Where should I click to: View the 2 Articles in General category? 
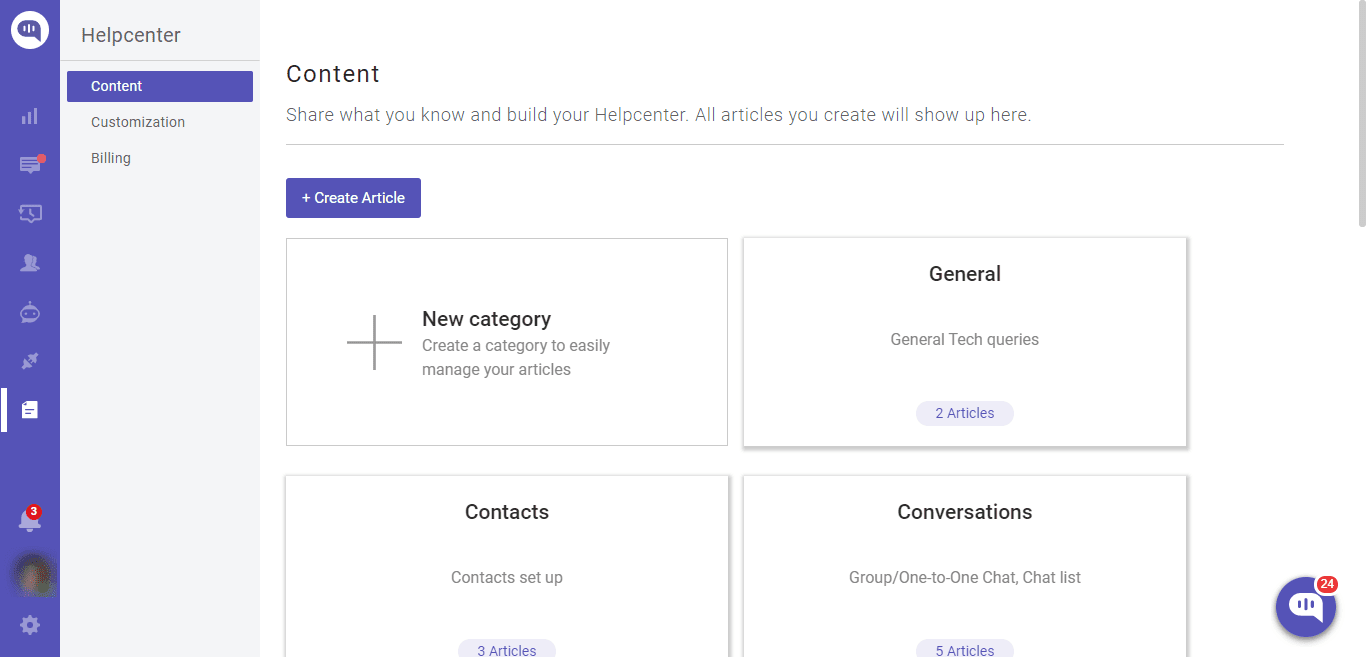[x=964, y=413]
